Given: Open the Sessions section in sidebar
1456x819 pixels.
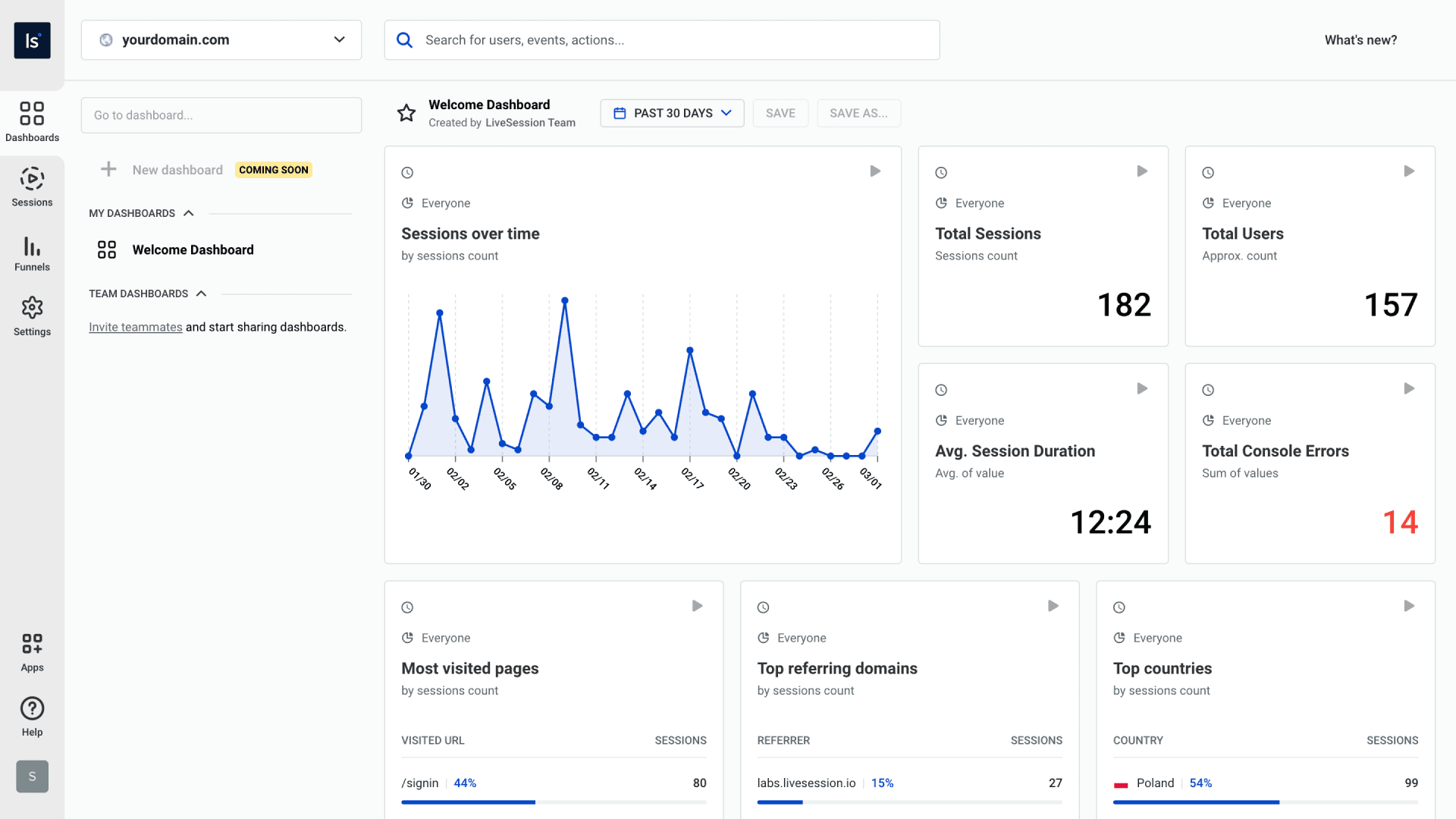Looking at the screenshot, I should click(x=32, y=184).
